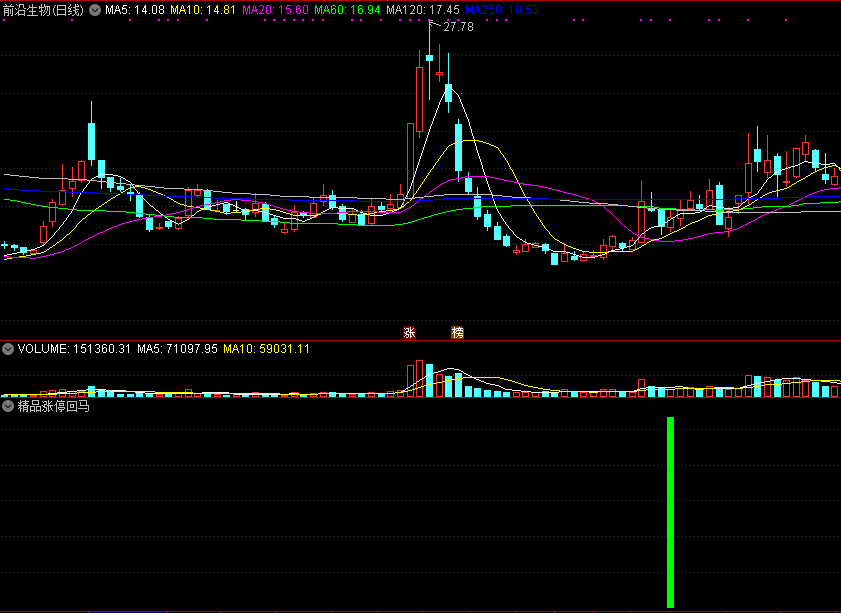Click the MA20: 15.60 magenta label
This screenshot has height=613, width=841.
275,10
